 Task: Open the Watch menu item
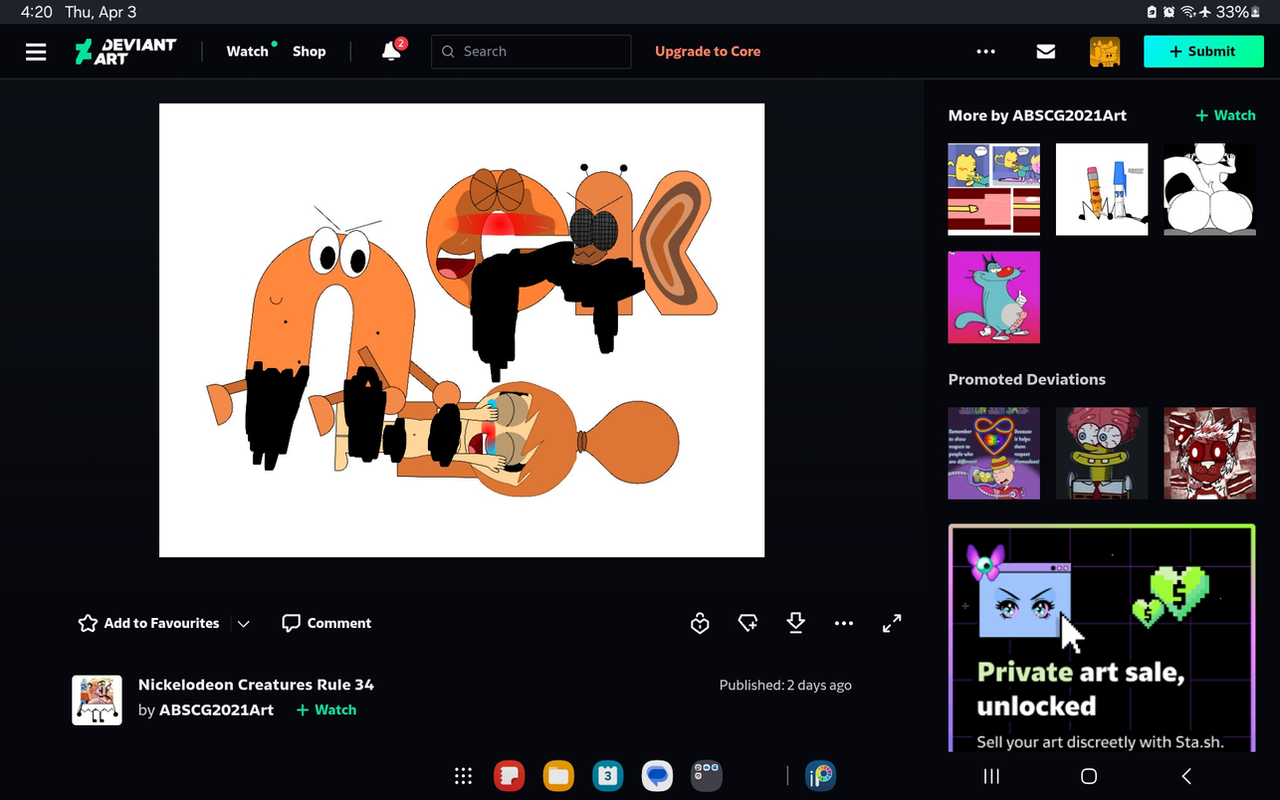coord(248,52)
